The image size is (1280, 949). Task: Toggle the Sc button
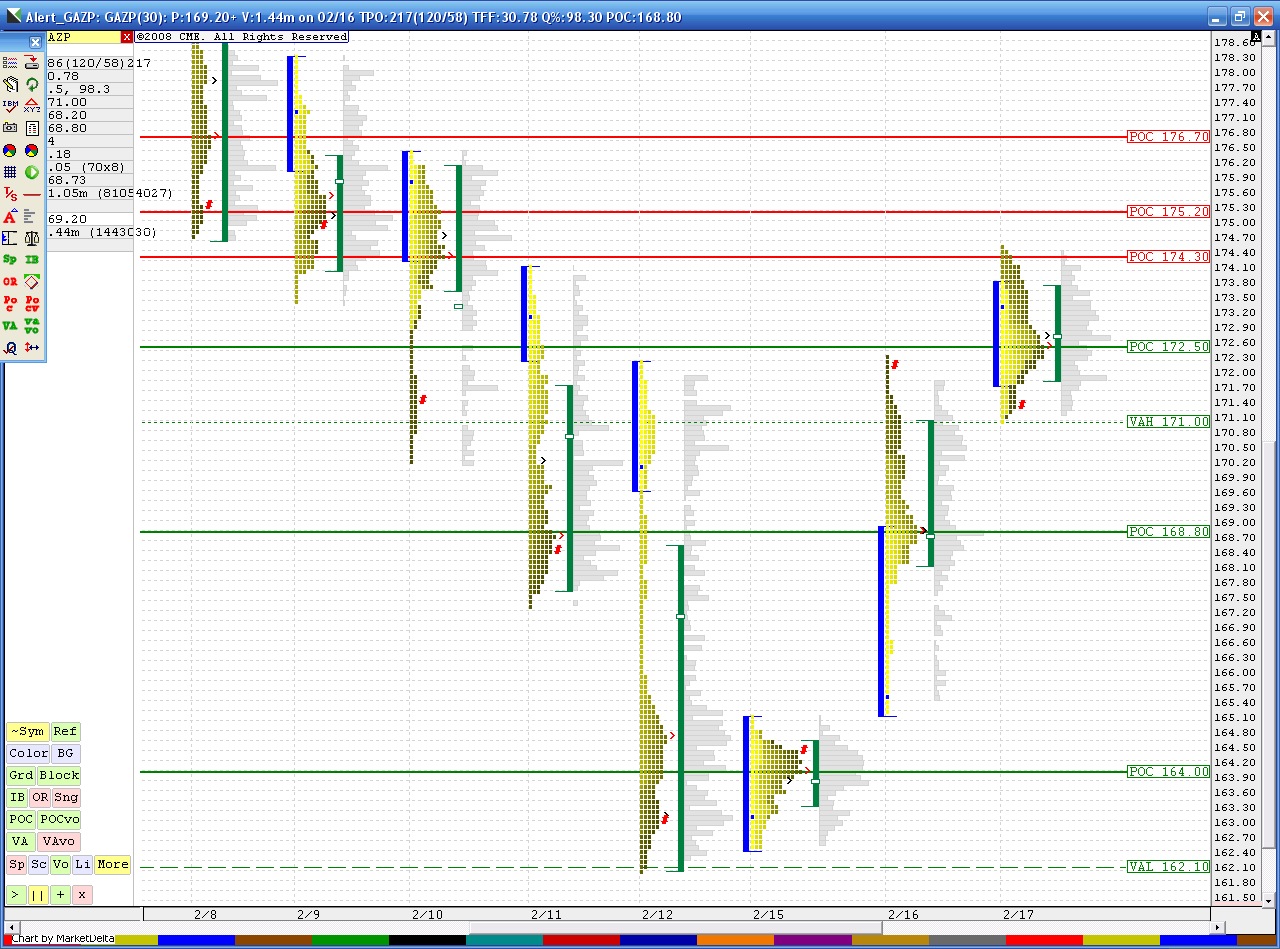coord(39,864)
